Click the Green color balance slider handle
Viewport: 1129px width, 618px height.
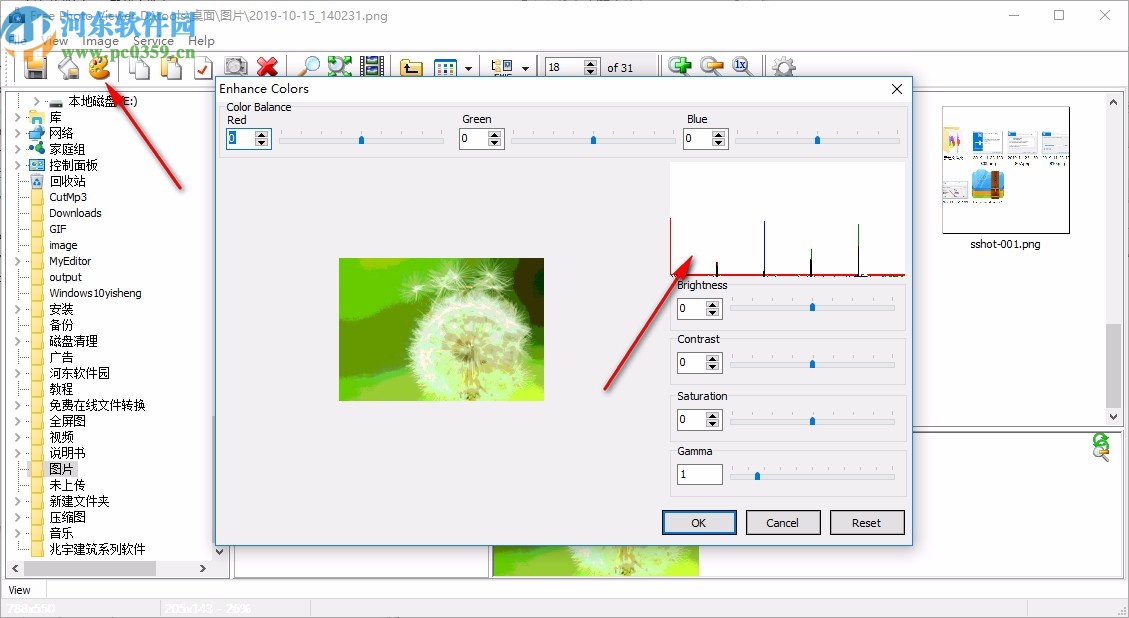point(593,140)
